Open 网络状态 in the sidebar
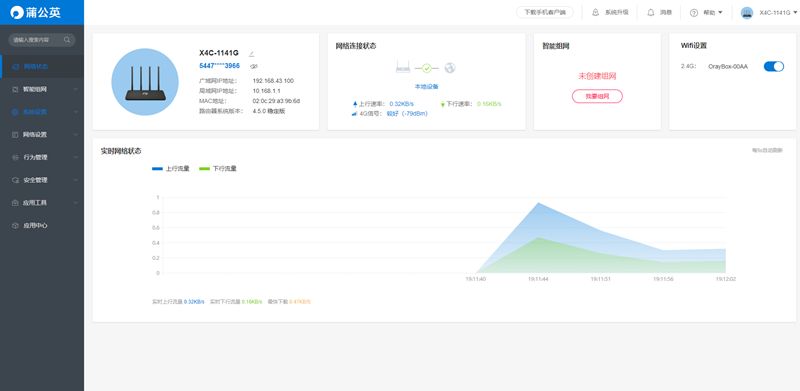The image size is (800, 391). point(42,66)
